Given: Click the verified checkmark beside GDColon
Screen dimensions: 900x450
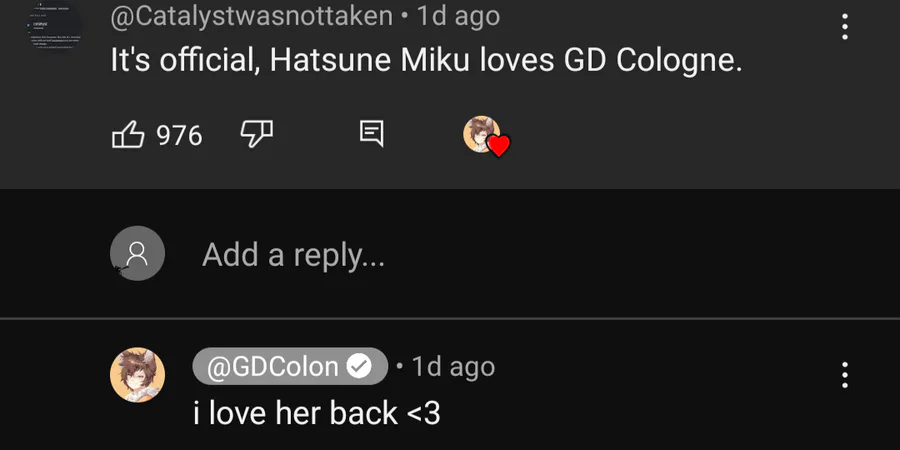Looking at the screenshot, I should (x=360, y=367).
